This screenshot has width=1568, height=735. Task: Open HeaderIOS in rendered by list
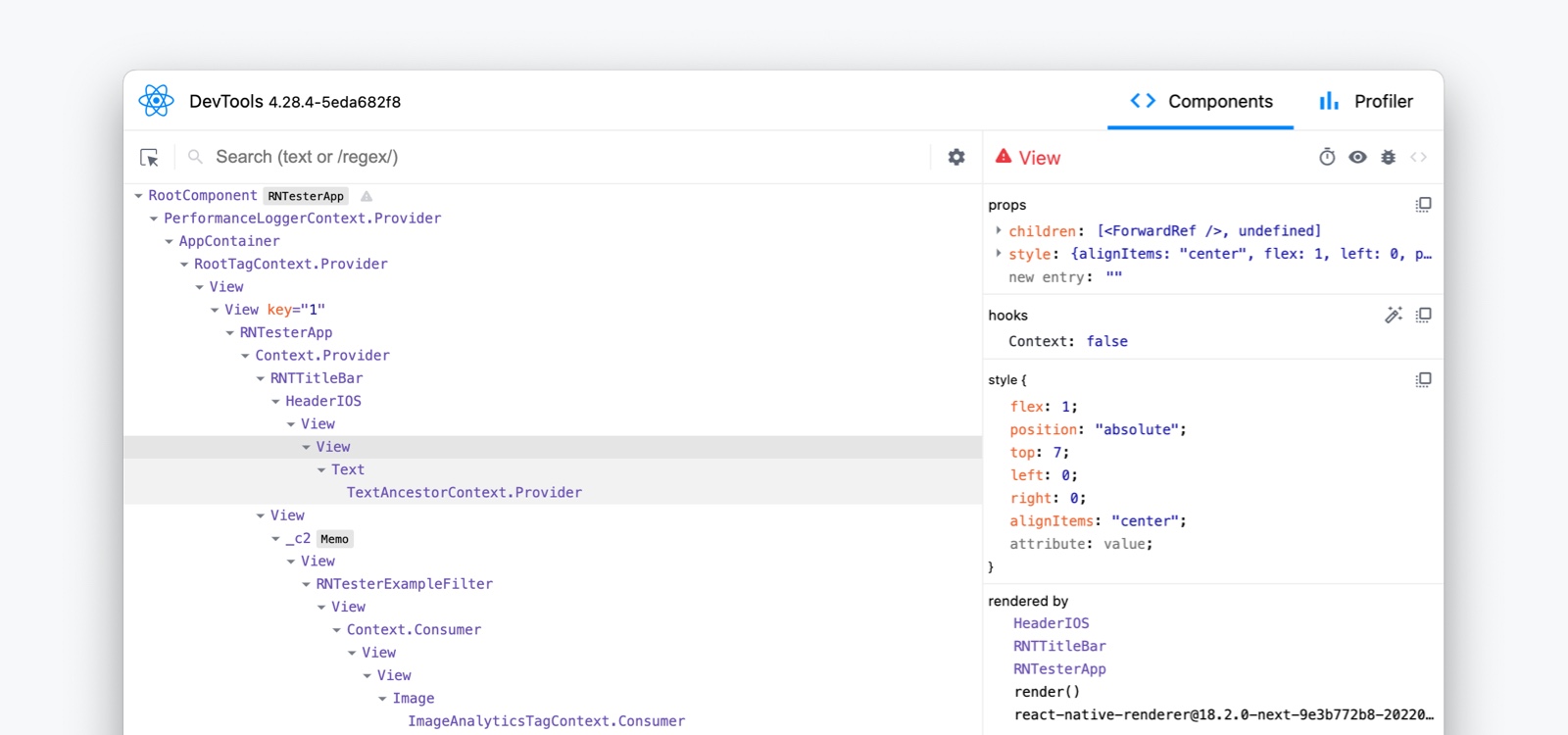coord(1051,623)
